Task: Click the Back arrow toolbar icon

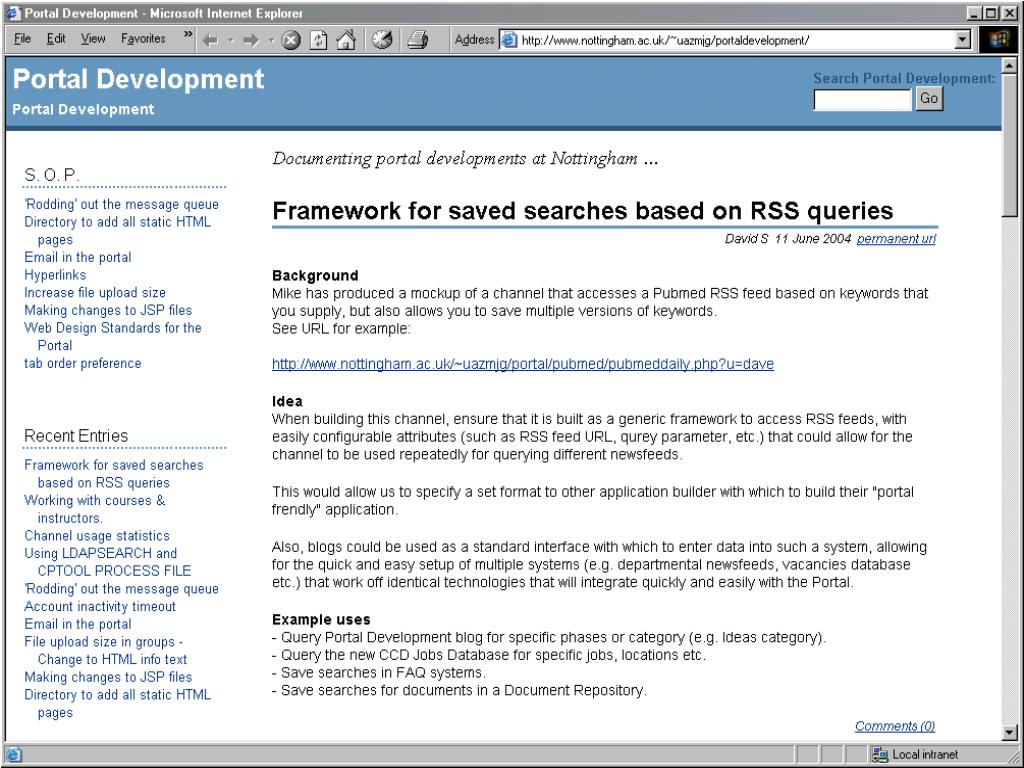Action: [x=210, y=40]
